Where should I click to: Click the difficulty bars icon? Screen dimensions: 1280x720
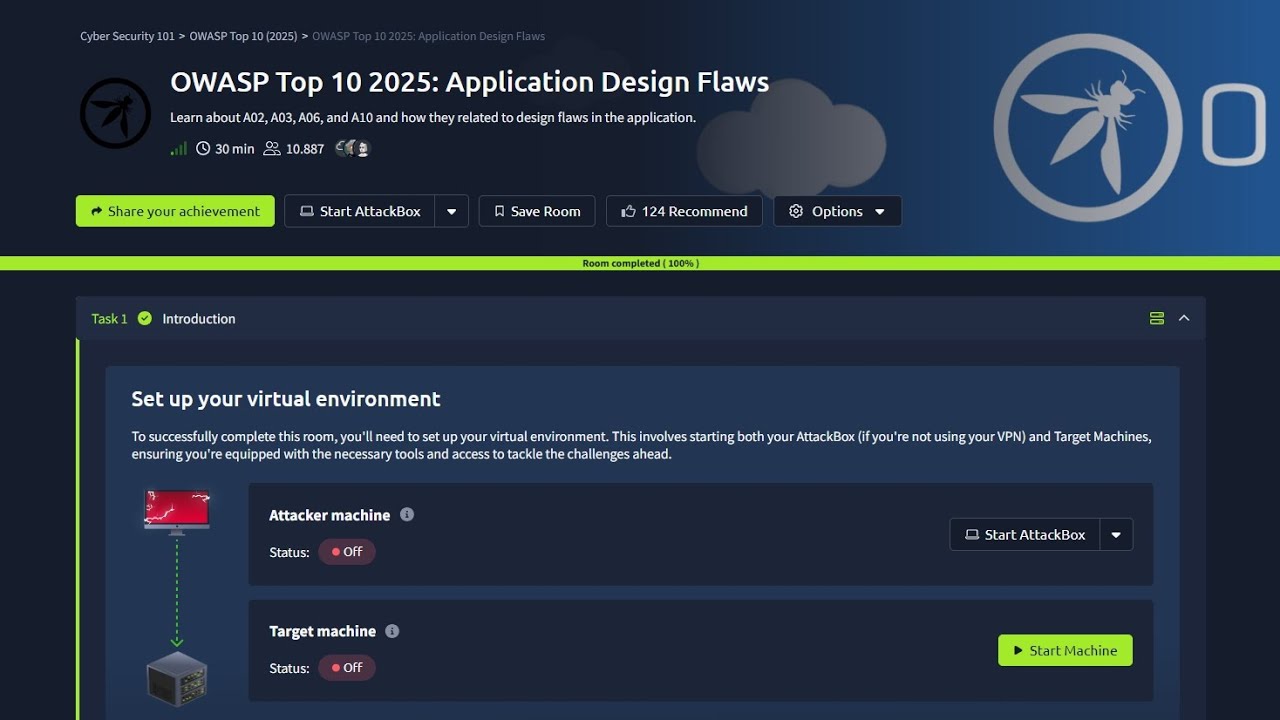[179, 149]
